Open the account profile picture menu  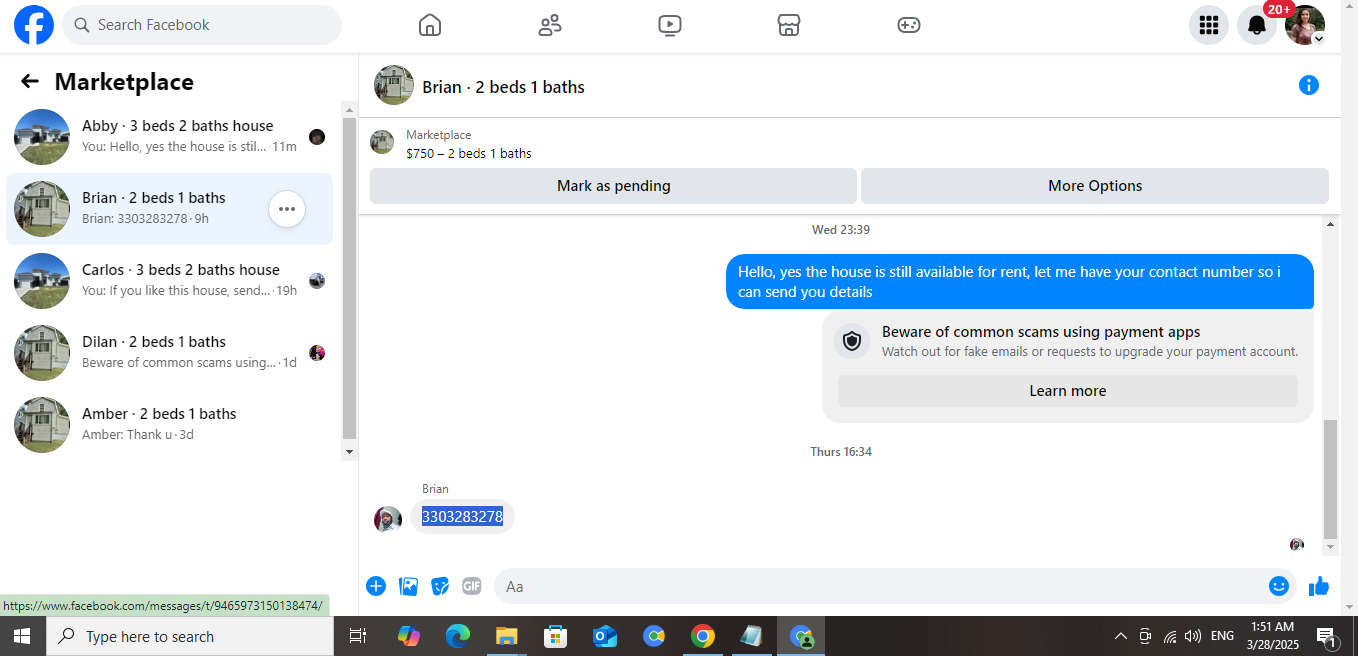click(x=1305, y=25)
